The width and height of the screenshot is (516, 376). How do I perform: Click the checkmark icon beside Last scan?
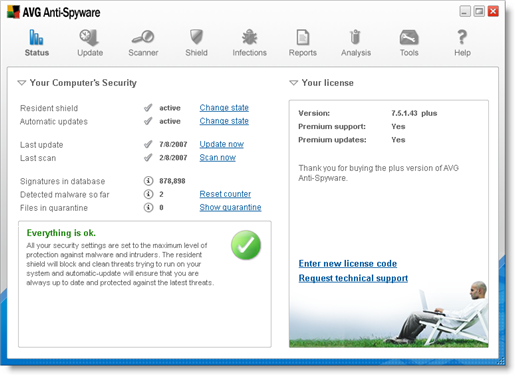[x=148, y=158]
